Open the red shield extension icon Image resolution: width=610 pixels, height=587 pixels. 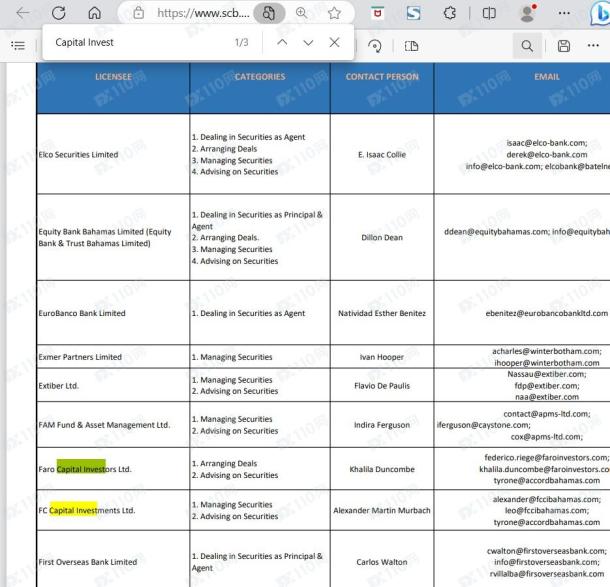click(x=377, y=13)
